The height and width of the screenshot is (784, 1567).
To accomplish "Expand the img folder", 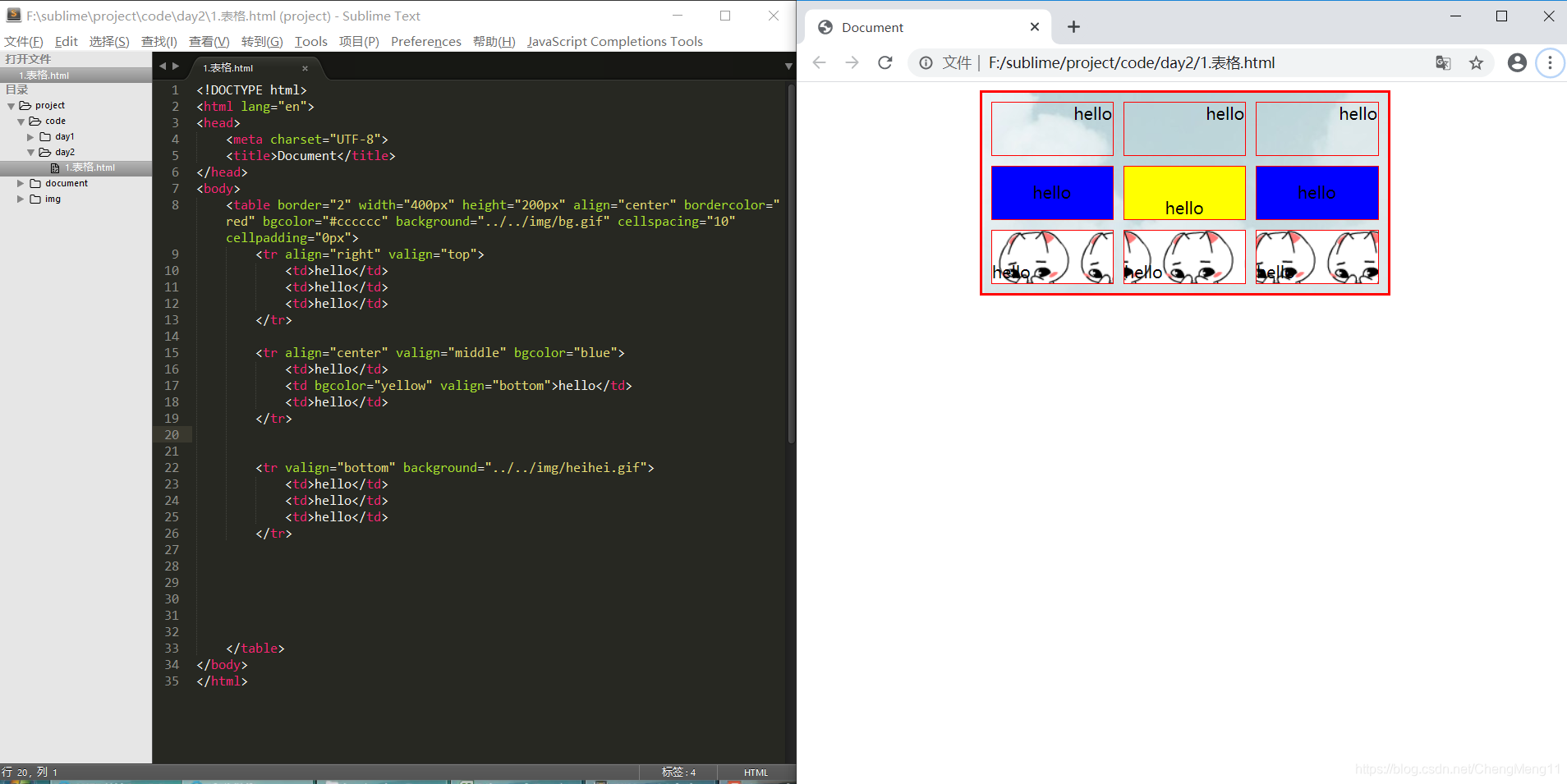I will tap(21, 199).
